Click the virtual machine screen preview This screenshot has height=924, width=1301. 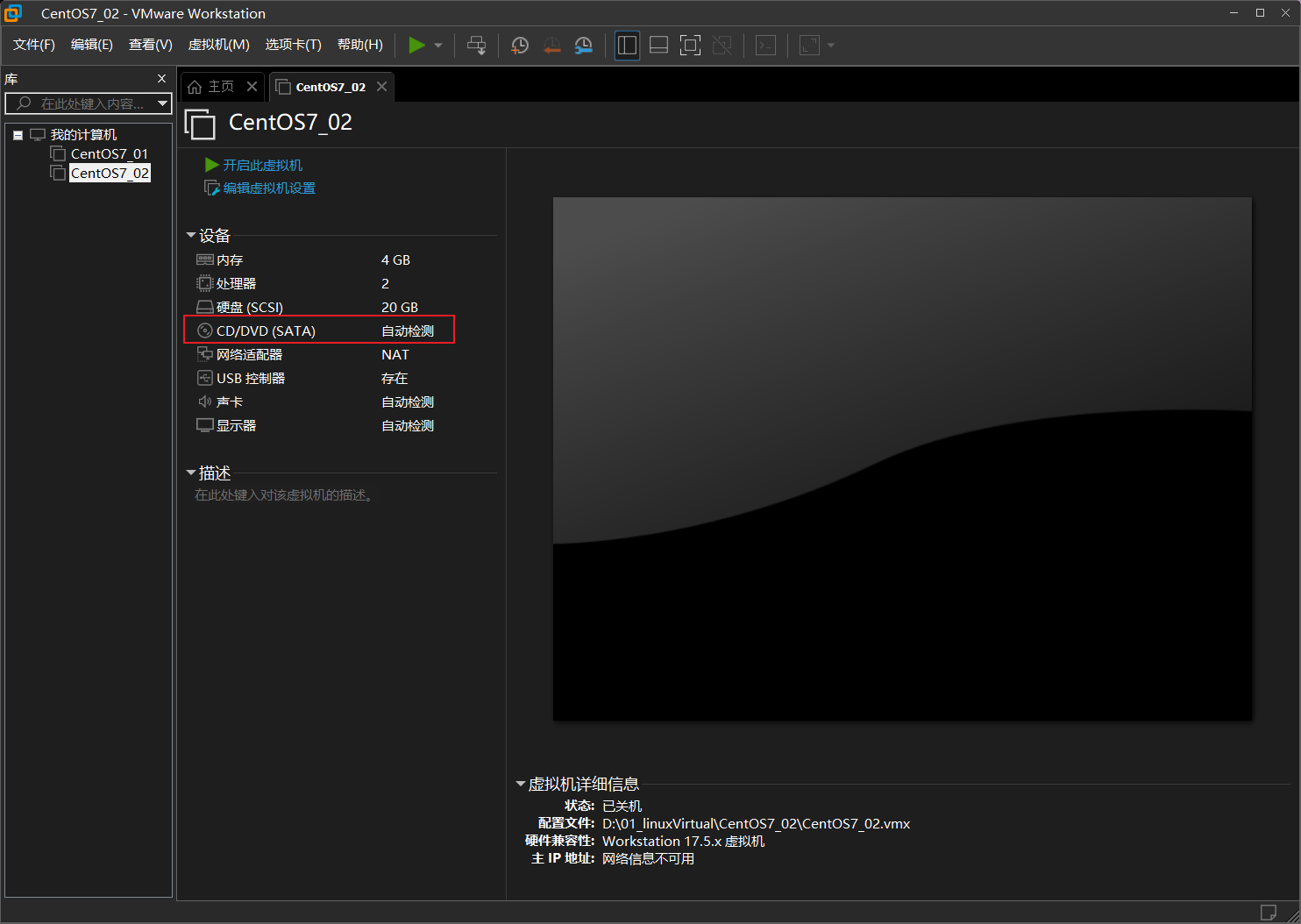click(x=902, y=459)
